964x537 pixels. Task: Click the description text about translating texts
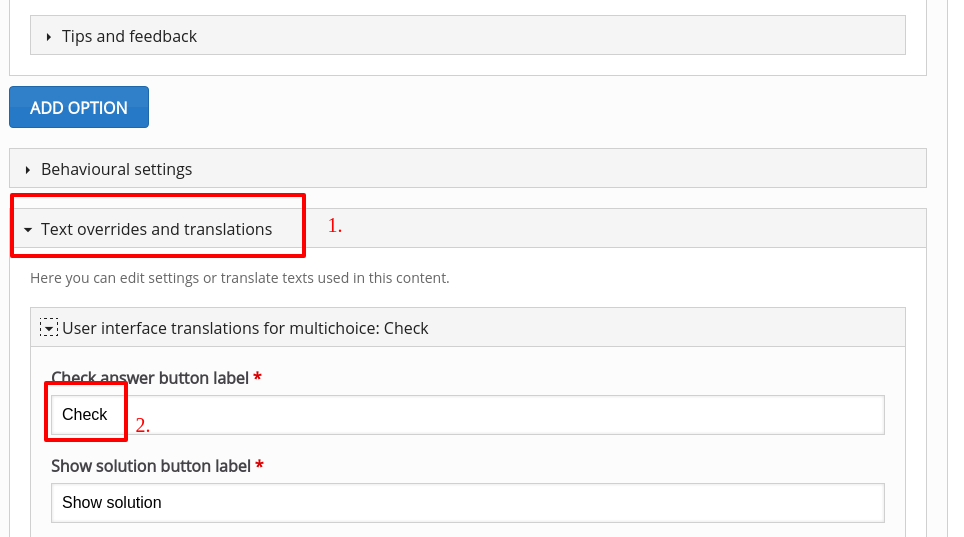(240, 277)
